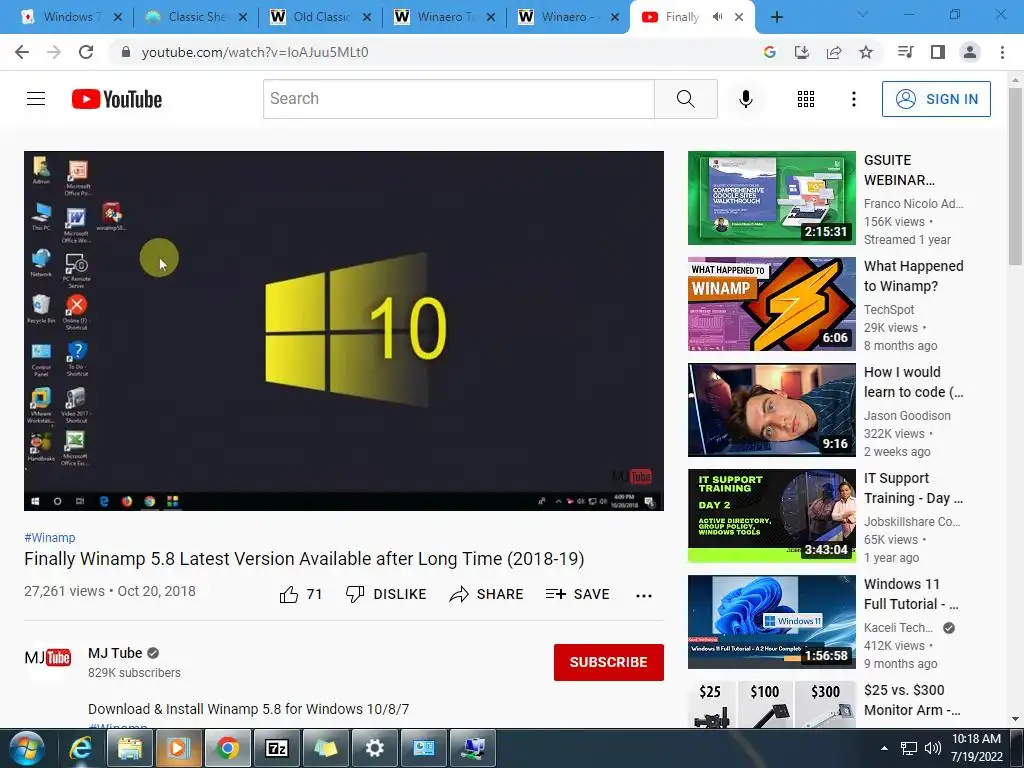Bookmark this page with star icon

pos(866,52)
